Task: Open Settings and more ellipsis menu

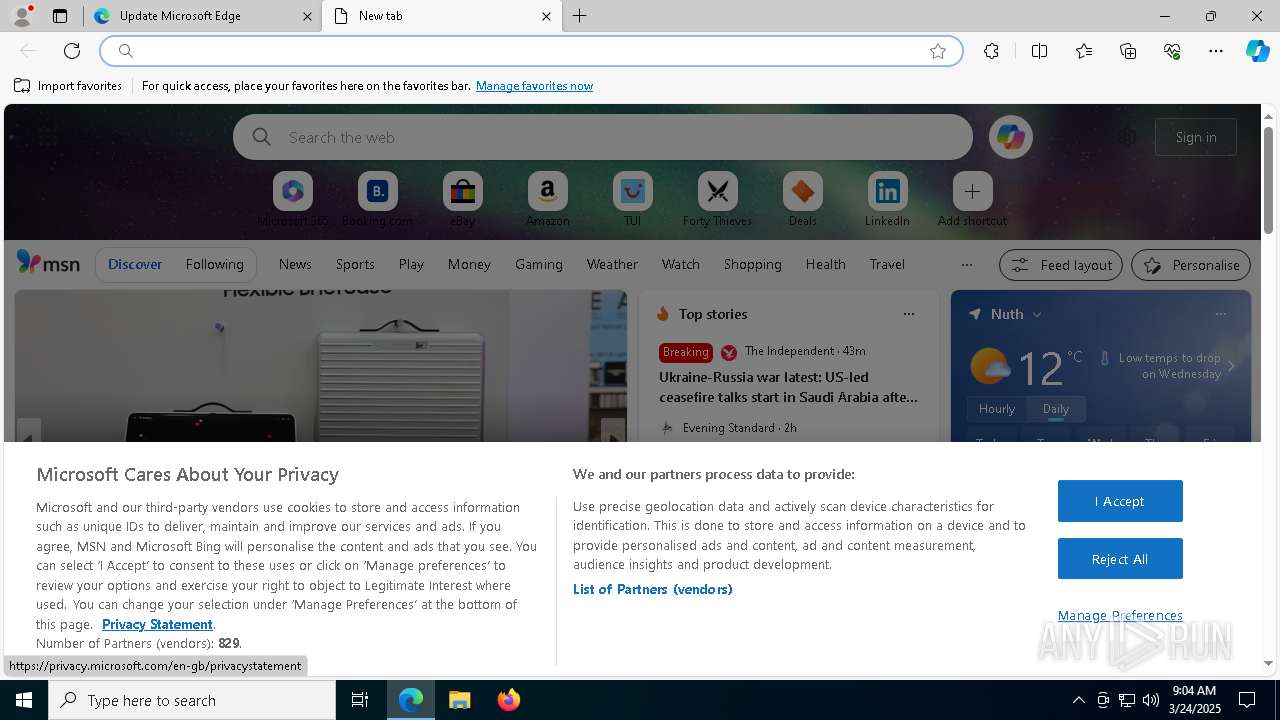Action: click(x=1216, y=51)
